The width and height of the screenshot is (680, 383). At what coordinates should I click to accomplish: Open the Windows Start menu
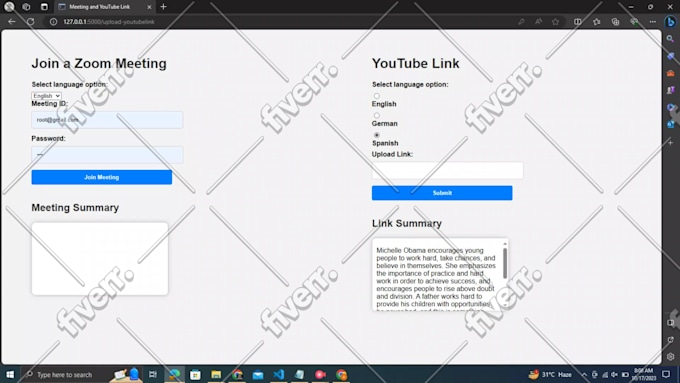(10, 374)
